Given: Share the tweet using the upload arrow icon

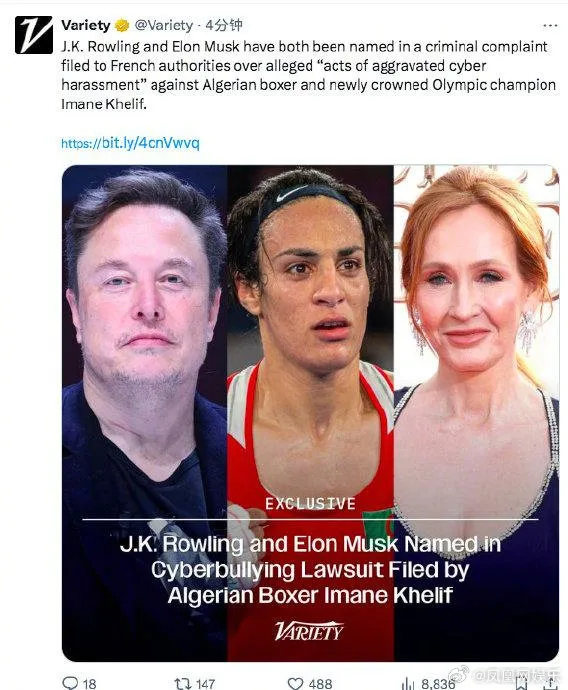Looking at the screenshot, I should click(550, 683).
